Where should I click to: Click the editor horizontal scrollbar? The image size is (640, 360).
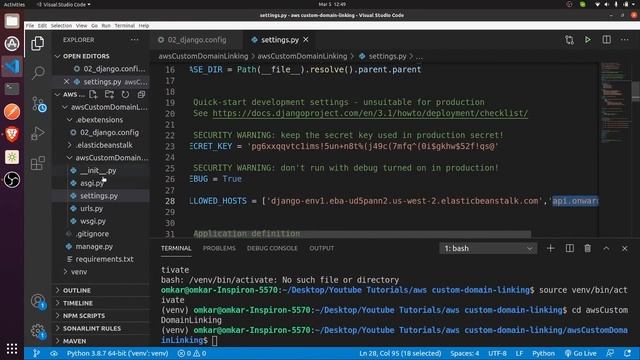[362, 234]
